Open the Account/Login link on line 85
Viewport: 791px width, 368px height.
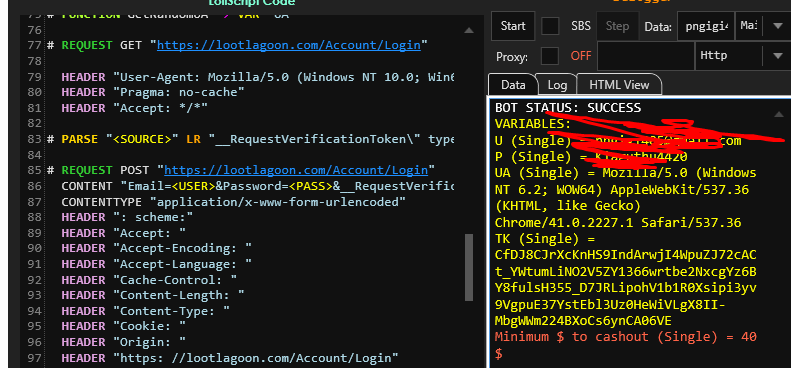pos(296,170)
